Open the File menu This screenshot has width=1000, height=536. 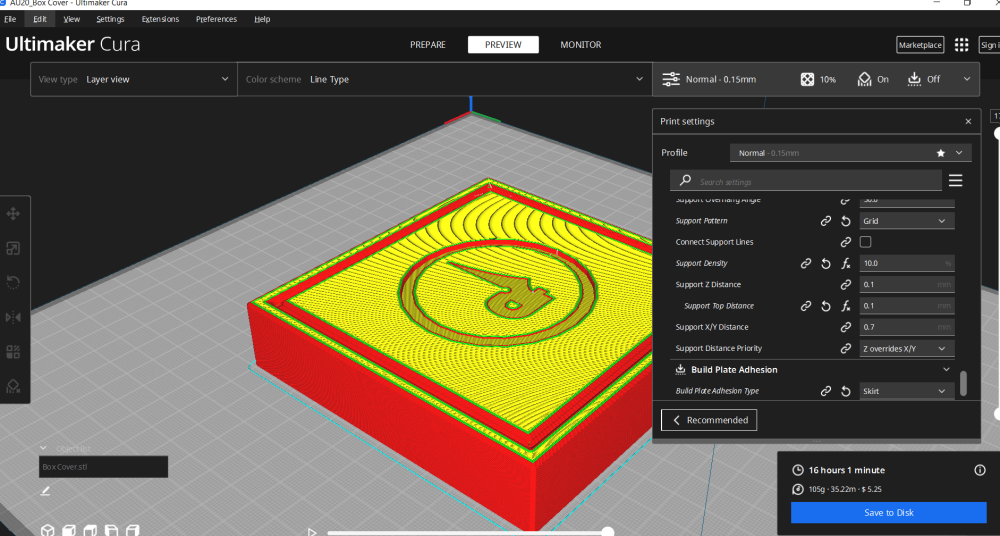(10, 19)
